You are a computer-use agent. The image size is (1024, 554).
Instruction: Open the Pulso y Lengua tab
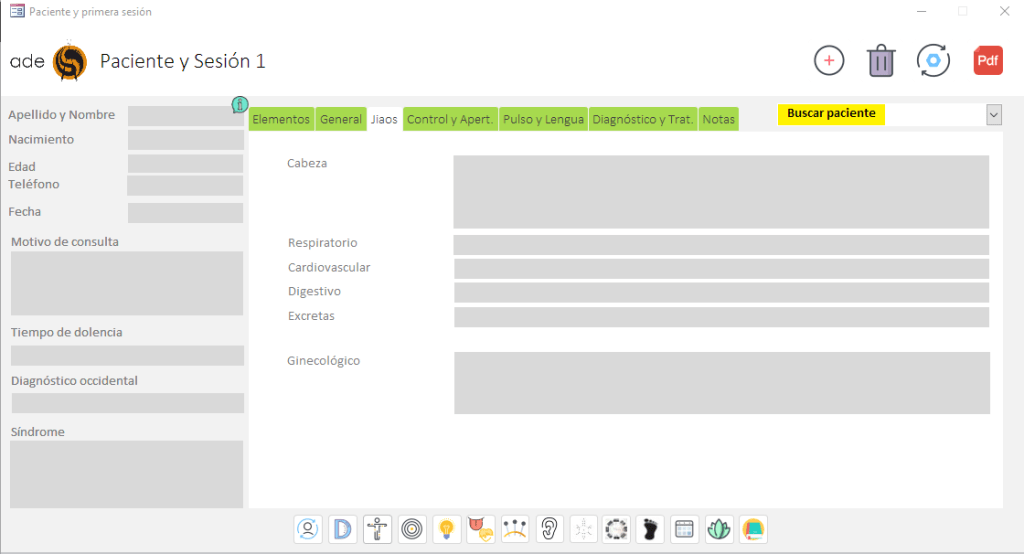pos(543,120)
